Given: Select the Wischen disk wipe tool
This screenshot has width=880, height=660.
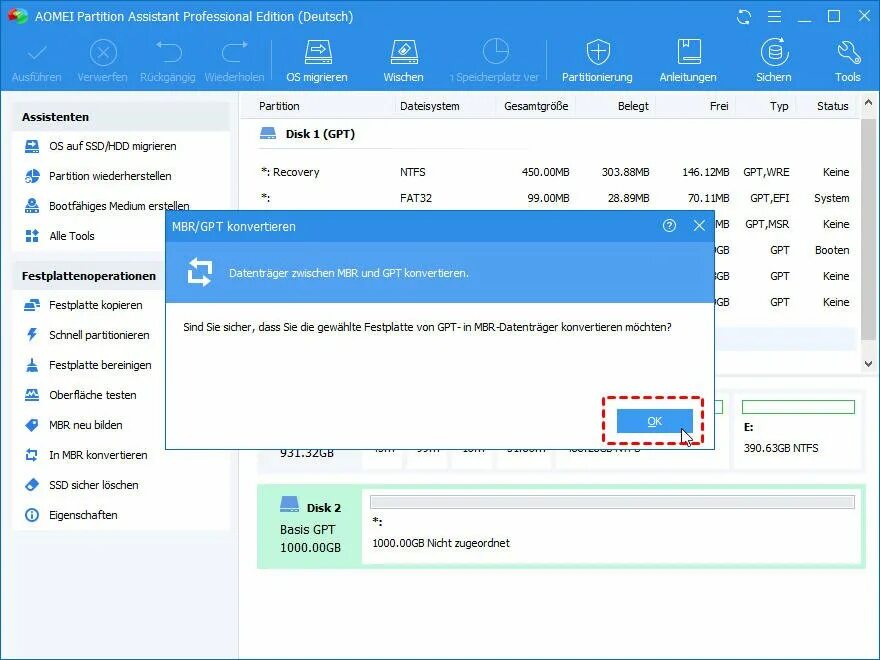Looking at the screenshot, I should click(x=403, y=57).
